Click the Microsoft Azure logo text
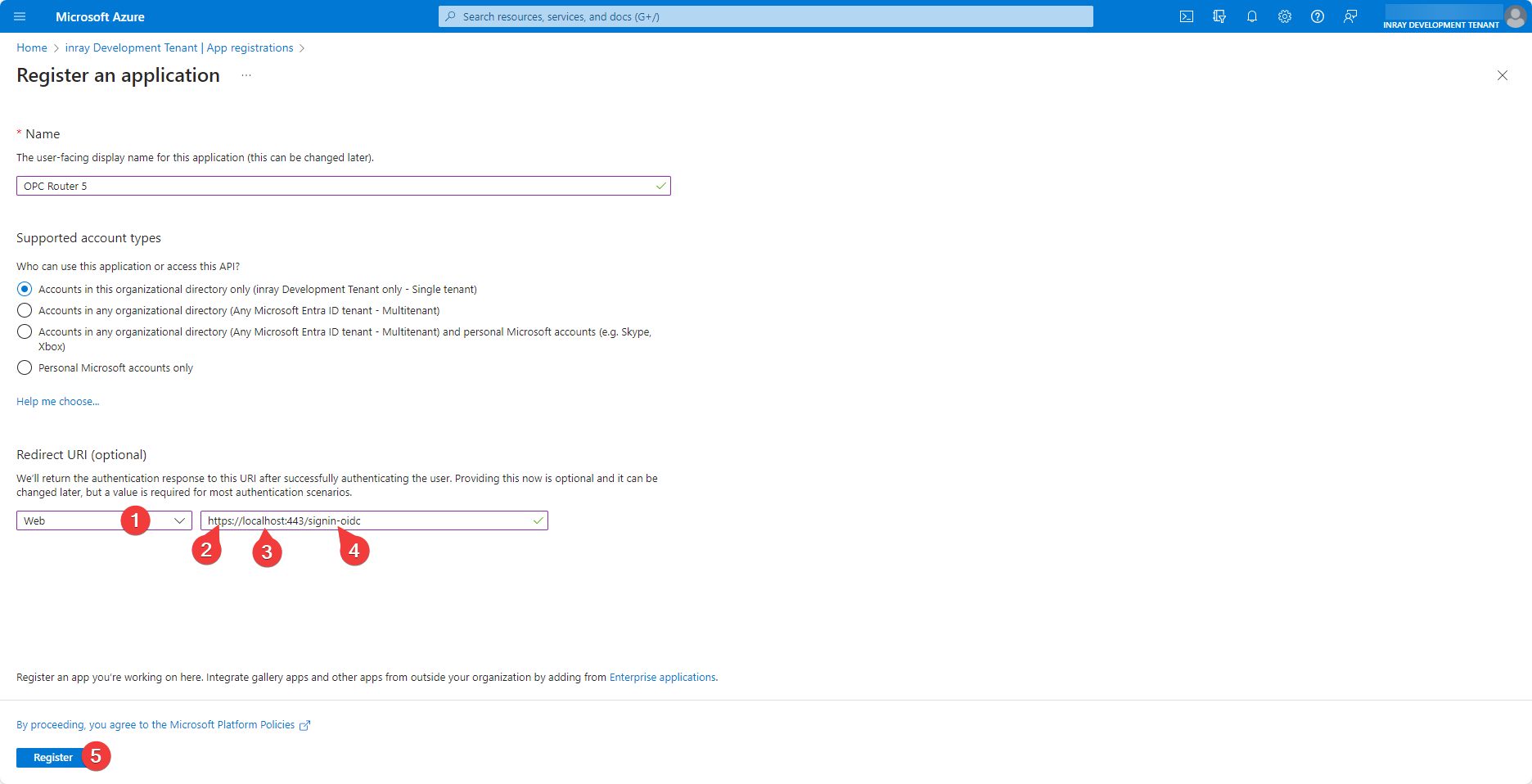Viewport: 1532px width, 784px height. (x=100, y=16)
